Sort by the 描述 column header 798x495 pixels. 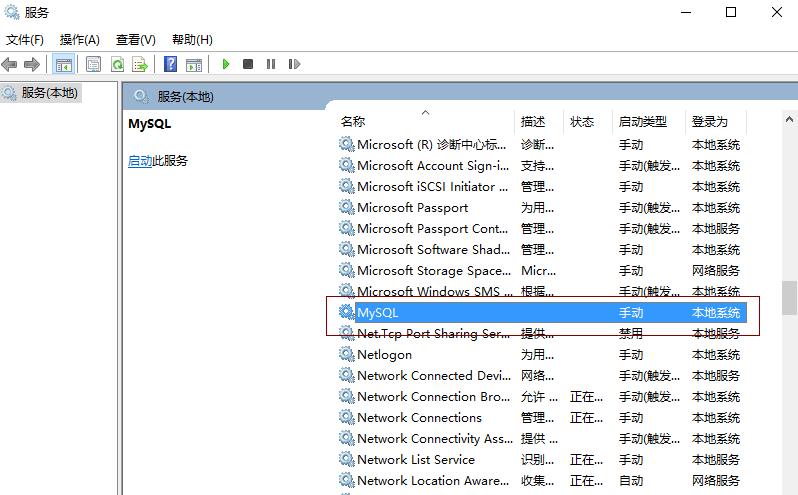pyautogui.click(x=539, y=122)
